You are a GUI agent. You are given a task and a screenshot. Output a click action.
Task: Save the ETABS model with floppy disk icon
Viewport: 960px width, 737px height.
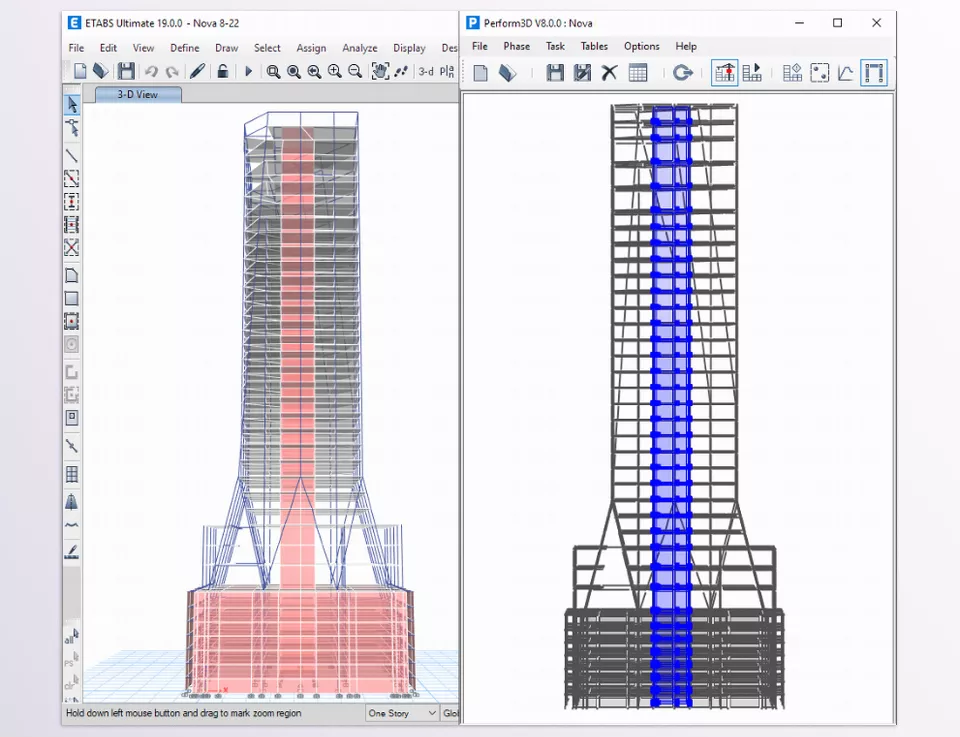pyautogui.click(x=126, y=71)
